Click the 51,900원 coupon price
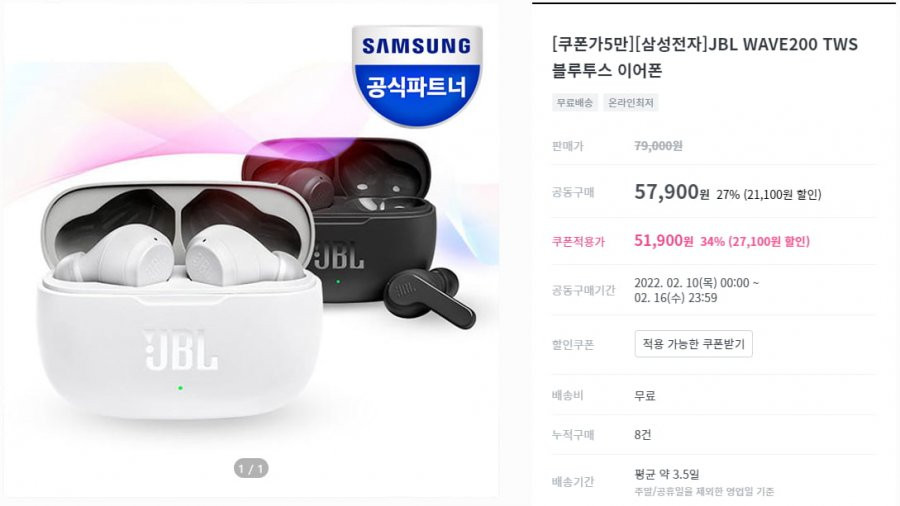 point(664,241)
